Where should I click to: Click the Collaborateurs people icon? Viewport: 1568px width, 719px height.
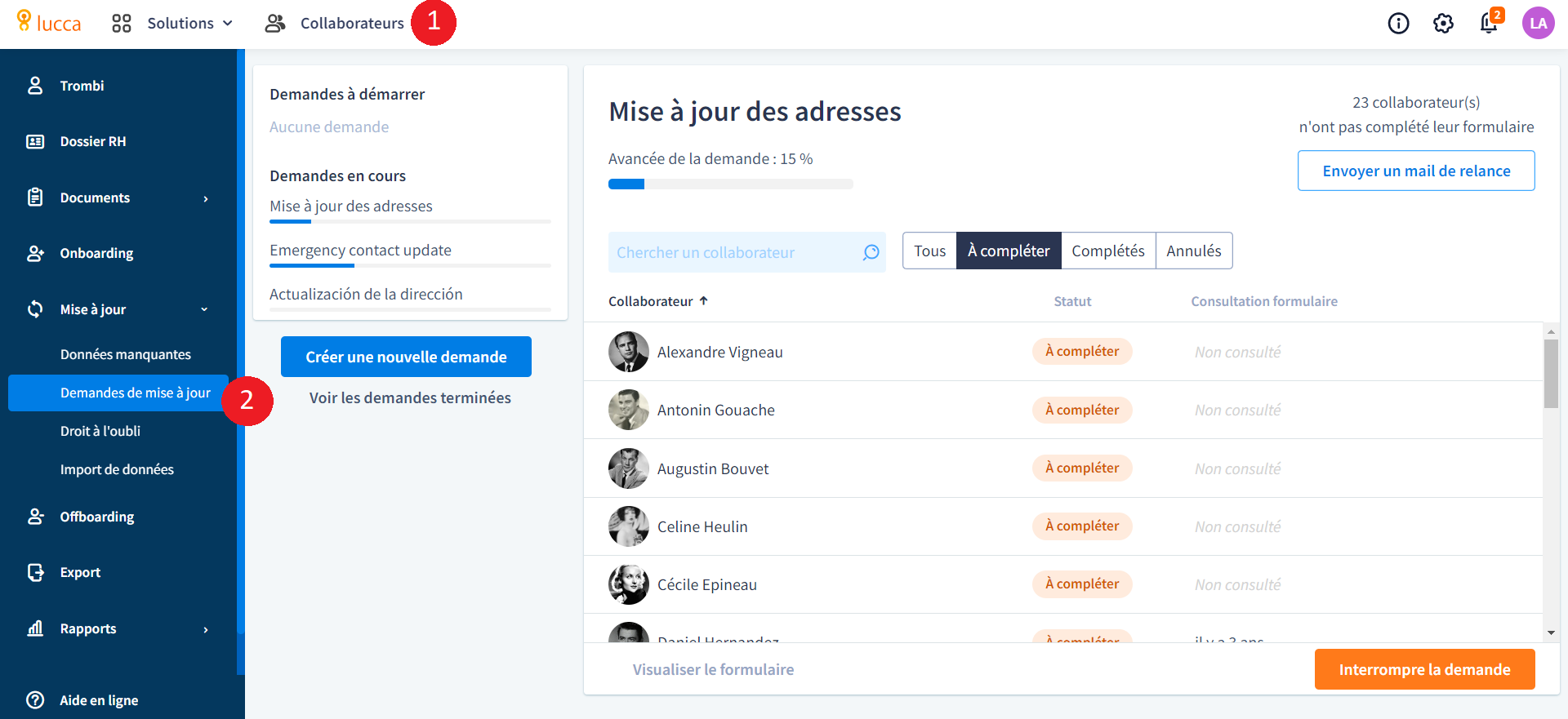tap(275, 23)
